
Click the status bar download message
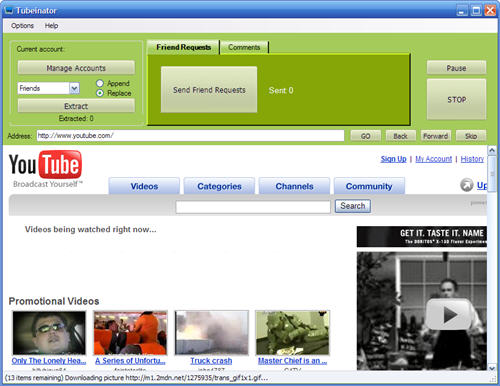[137, 378]
